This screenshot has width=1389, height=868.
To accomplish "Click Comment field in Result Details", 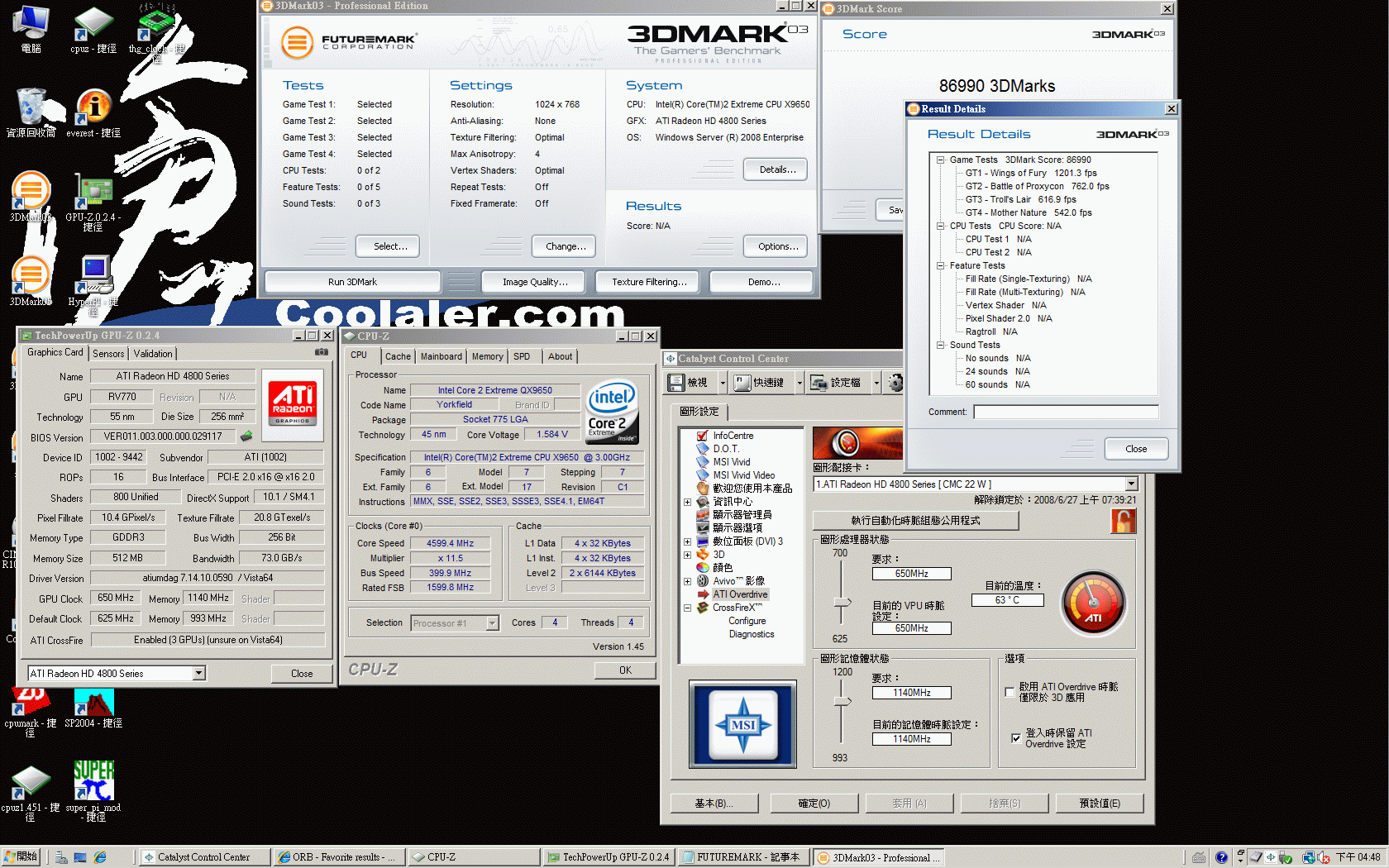I will pos(1066,412).
